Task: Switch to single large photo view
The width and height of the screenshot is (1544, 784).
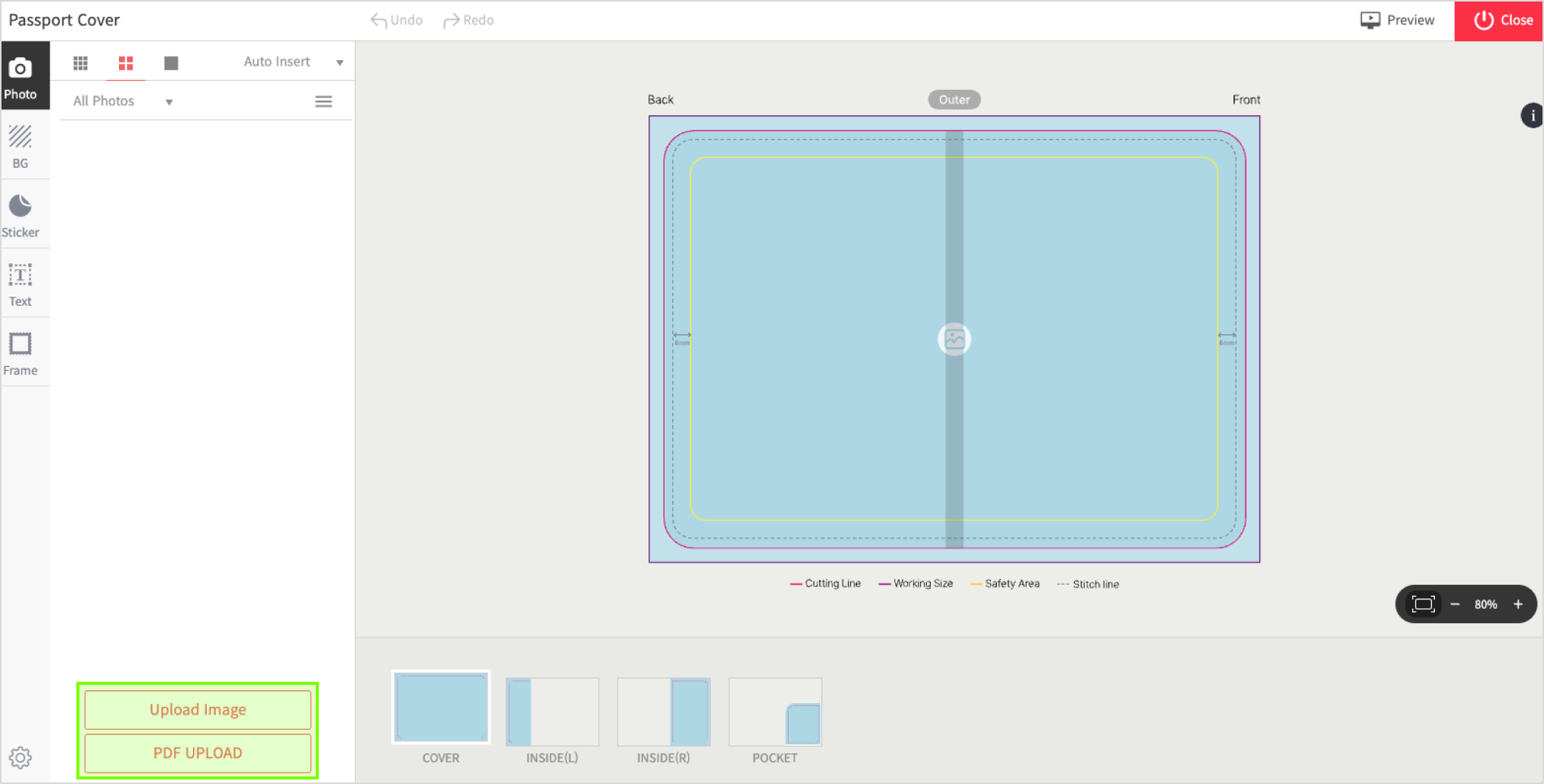Action: pos(171,63)
